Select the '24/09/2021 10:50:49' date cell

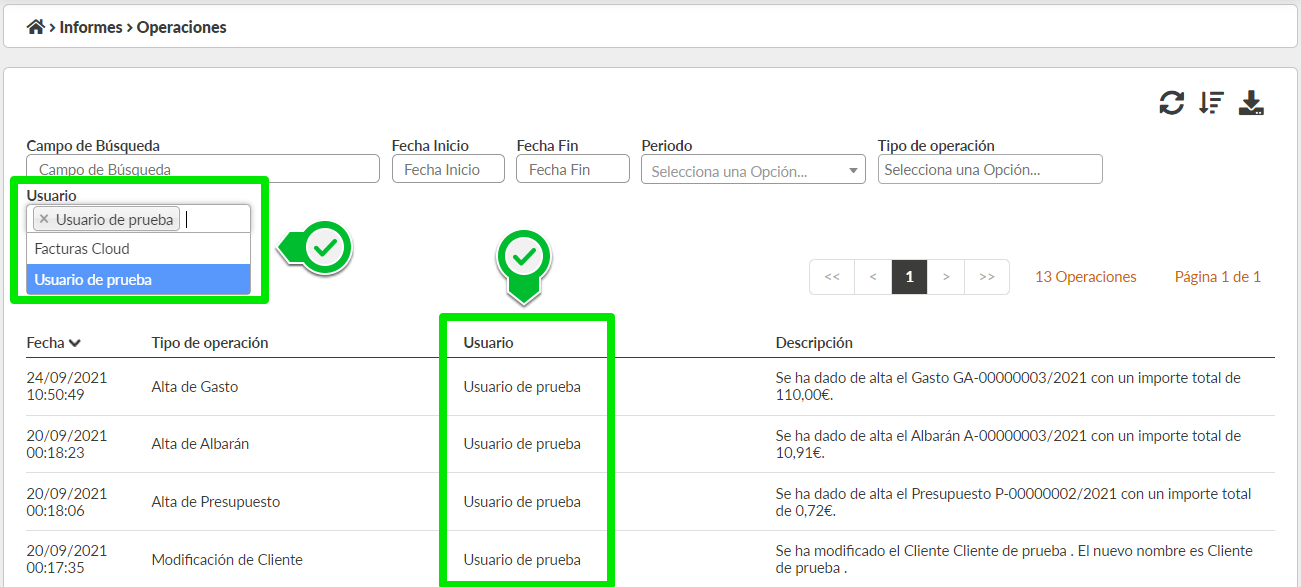click(x=66, y=386)
